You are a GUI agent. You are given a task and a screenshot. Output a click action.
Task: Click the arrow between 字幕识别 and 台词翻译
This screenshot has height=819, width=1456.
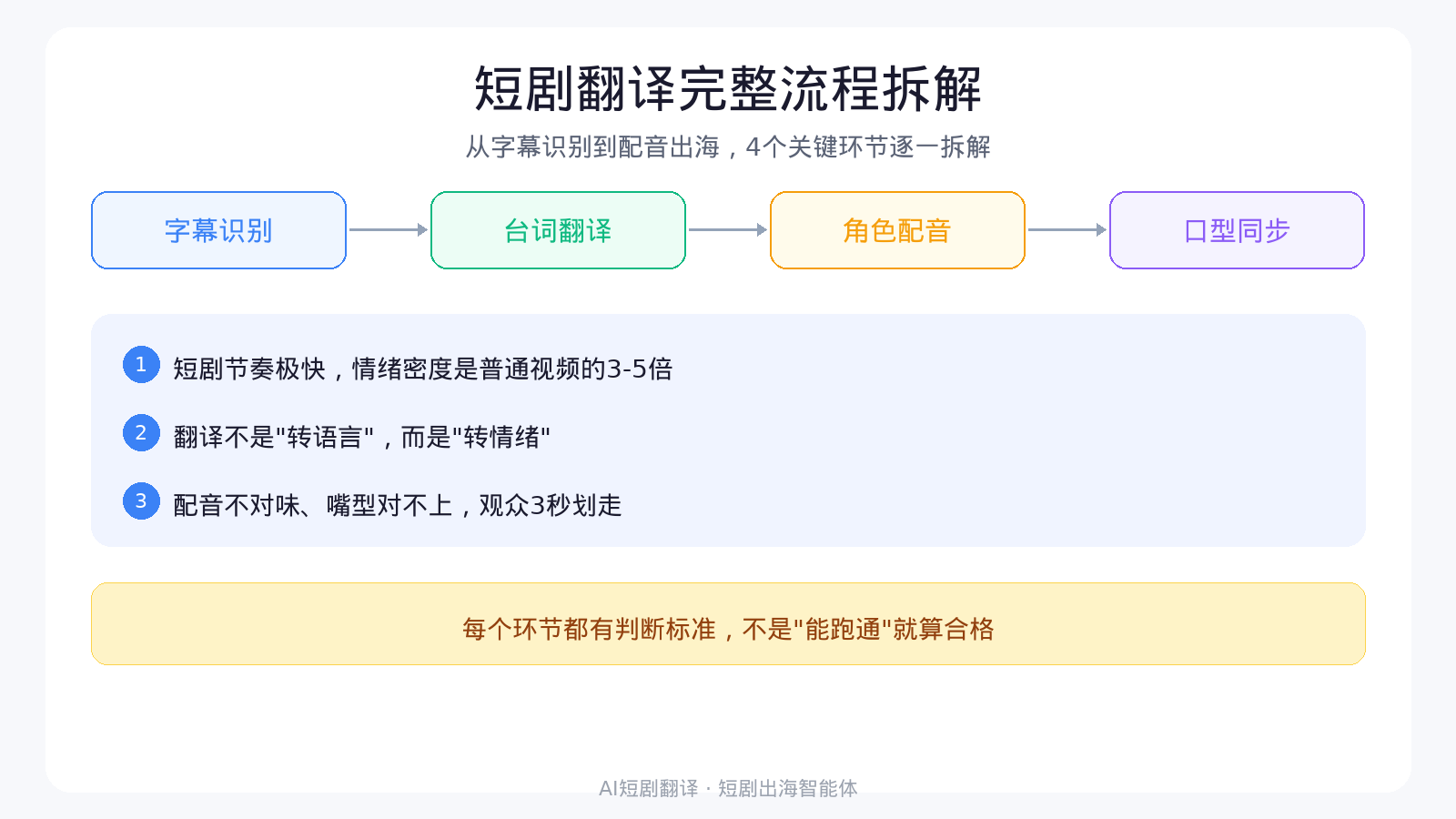pyautogui.click(x=389, y=230)
